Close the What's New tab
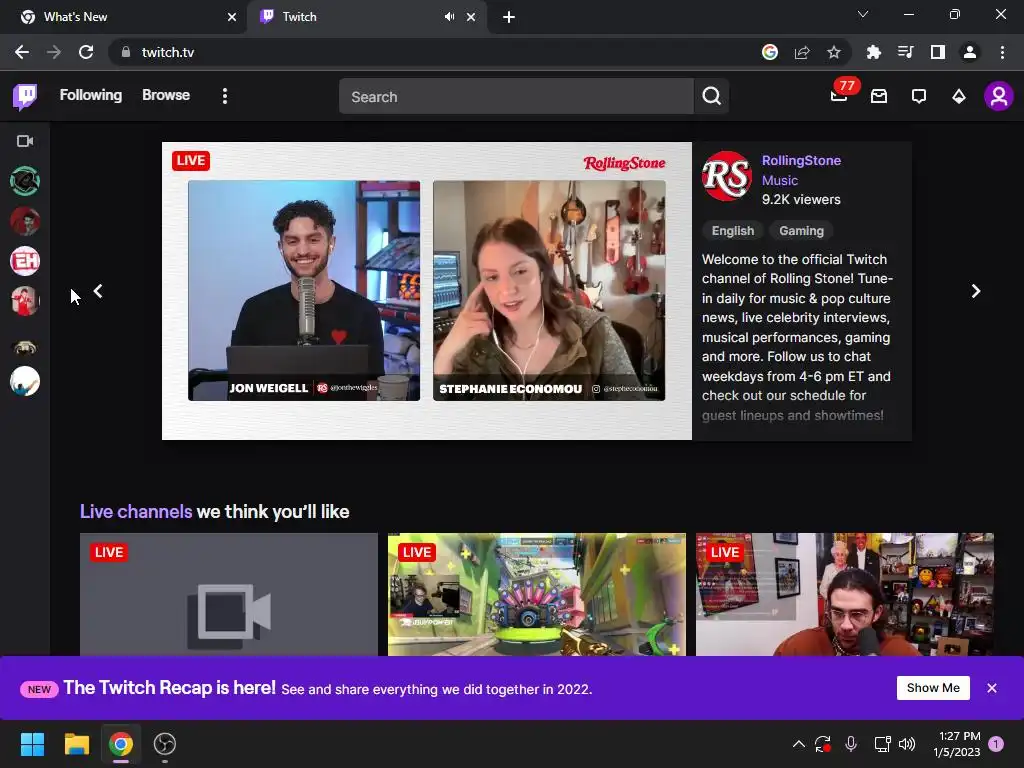Viewport: 1024px width, 768px height. coord(232,17)
